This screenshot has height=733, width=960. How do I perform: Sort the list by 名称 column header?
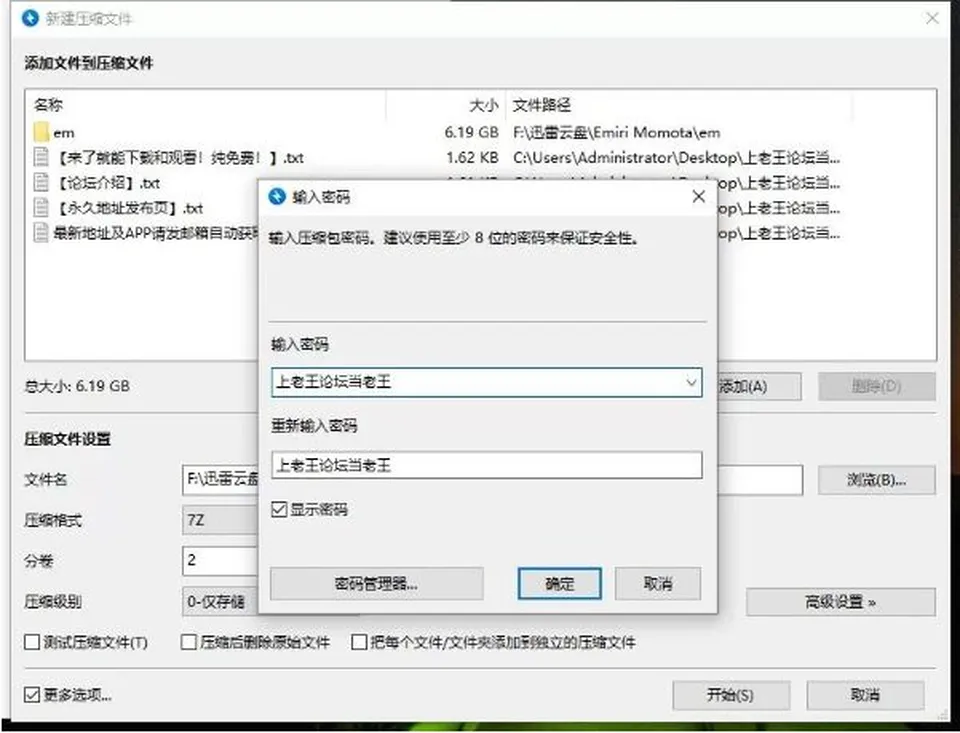[48, 105]
